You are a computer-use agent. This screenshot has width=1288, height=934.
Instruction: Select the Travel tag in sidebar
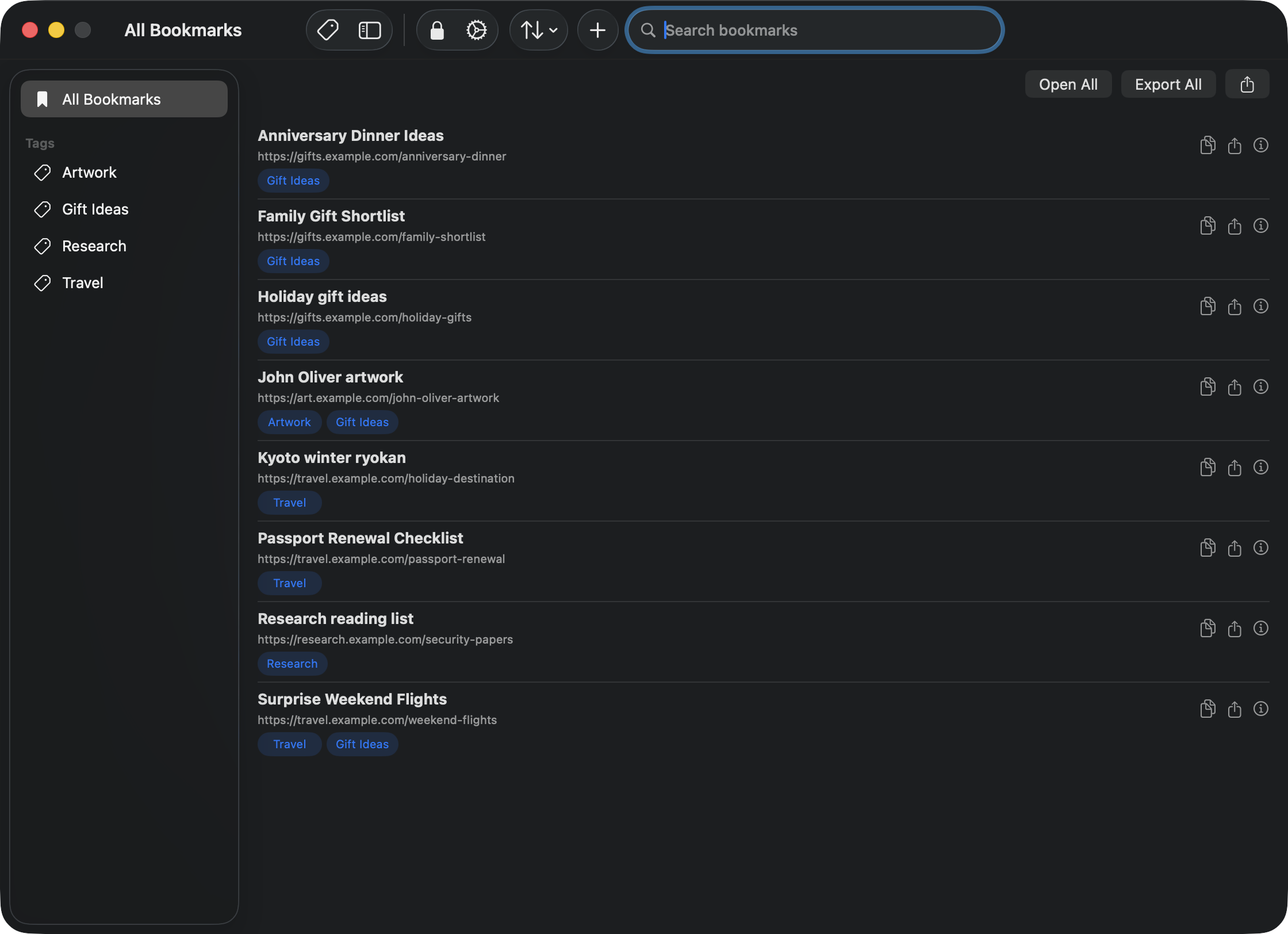(124, 283)
